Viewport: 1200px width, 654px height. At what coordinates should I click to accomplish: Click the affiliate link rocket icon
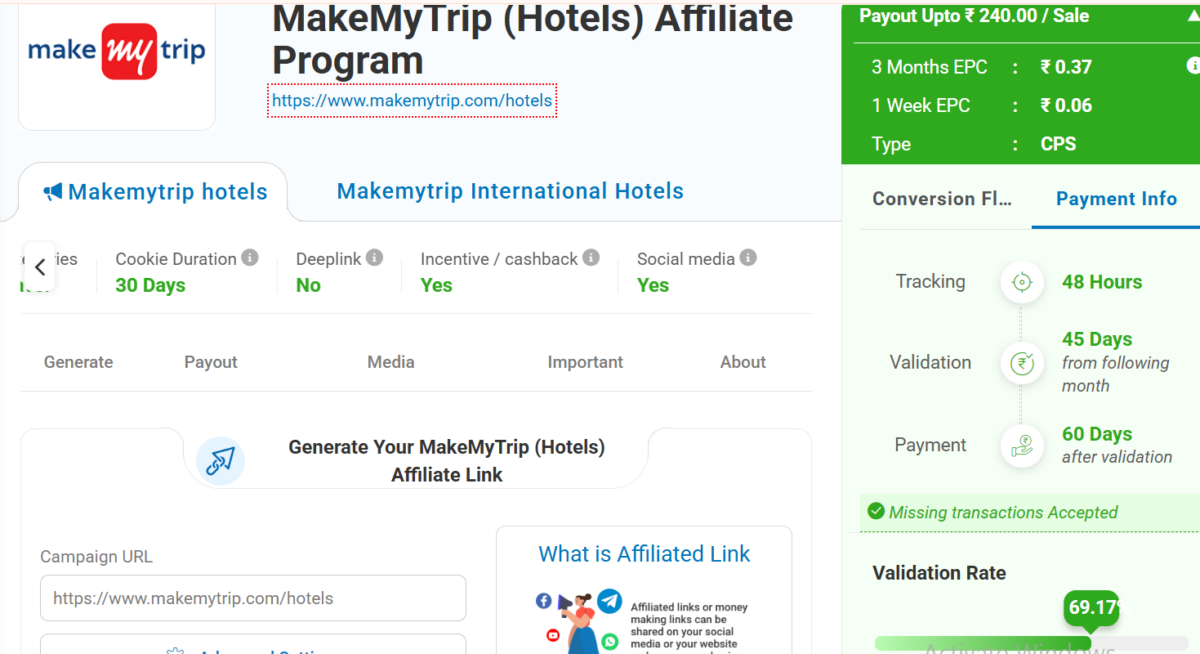click(220, 461)
